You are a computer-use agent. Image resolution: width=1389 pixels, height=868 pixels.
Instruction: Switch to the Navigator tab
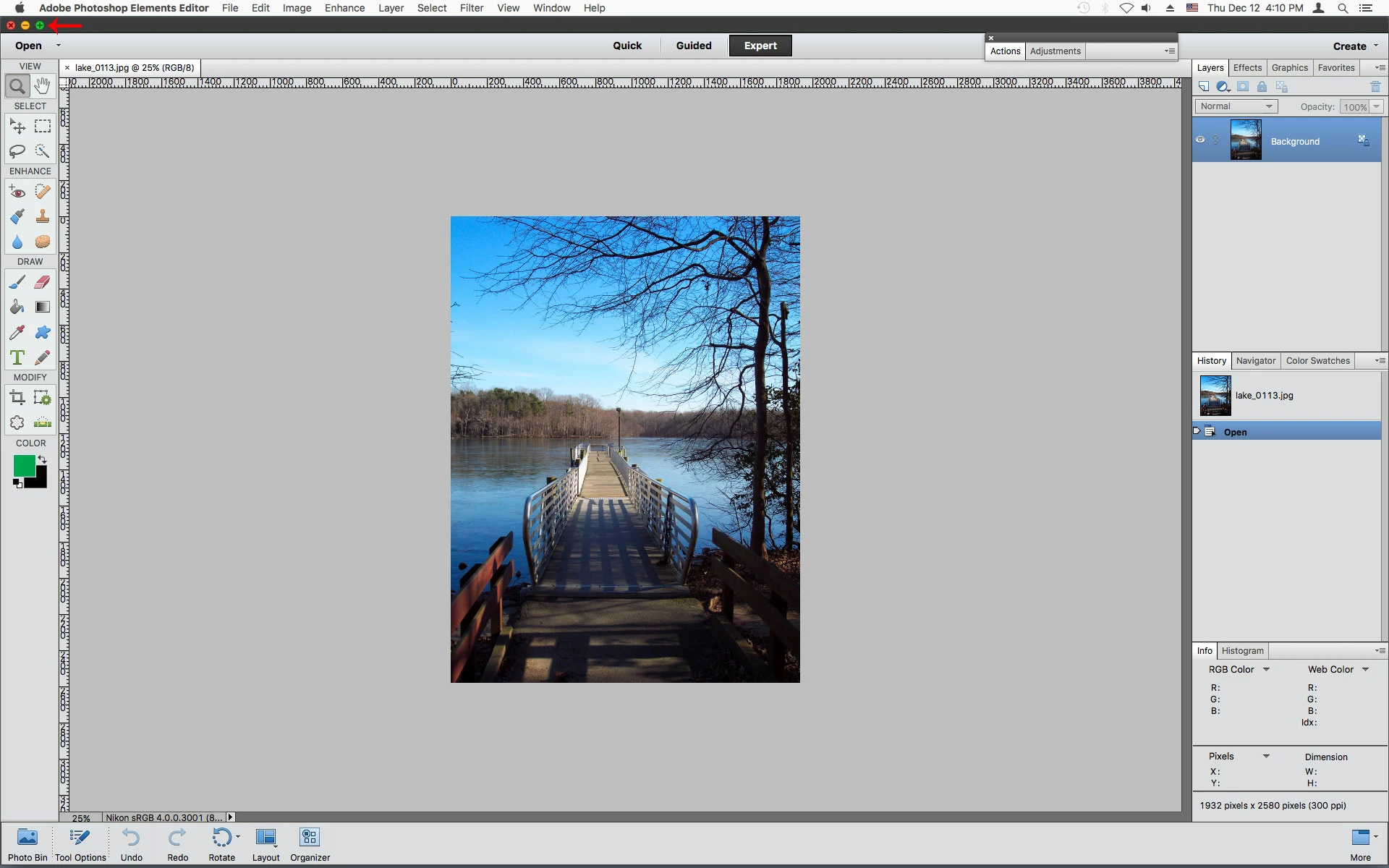tap(1255, 361)
